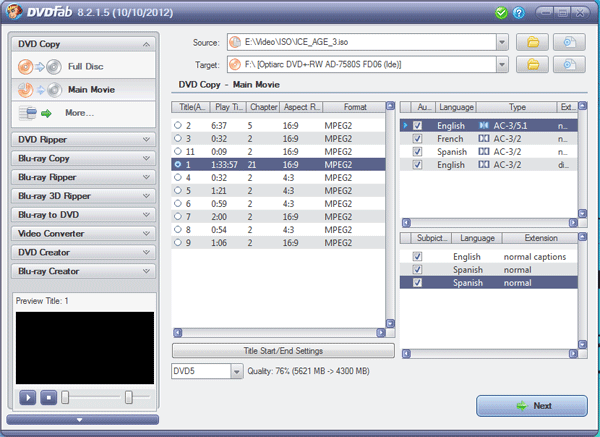Screen dimensions: 600x437
Task: Click the green arrow icon on Next
Action: pyautogui.click(x=522, y=406)
